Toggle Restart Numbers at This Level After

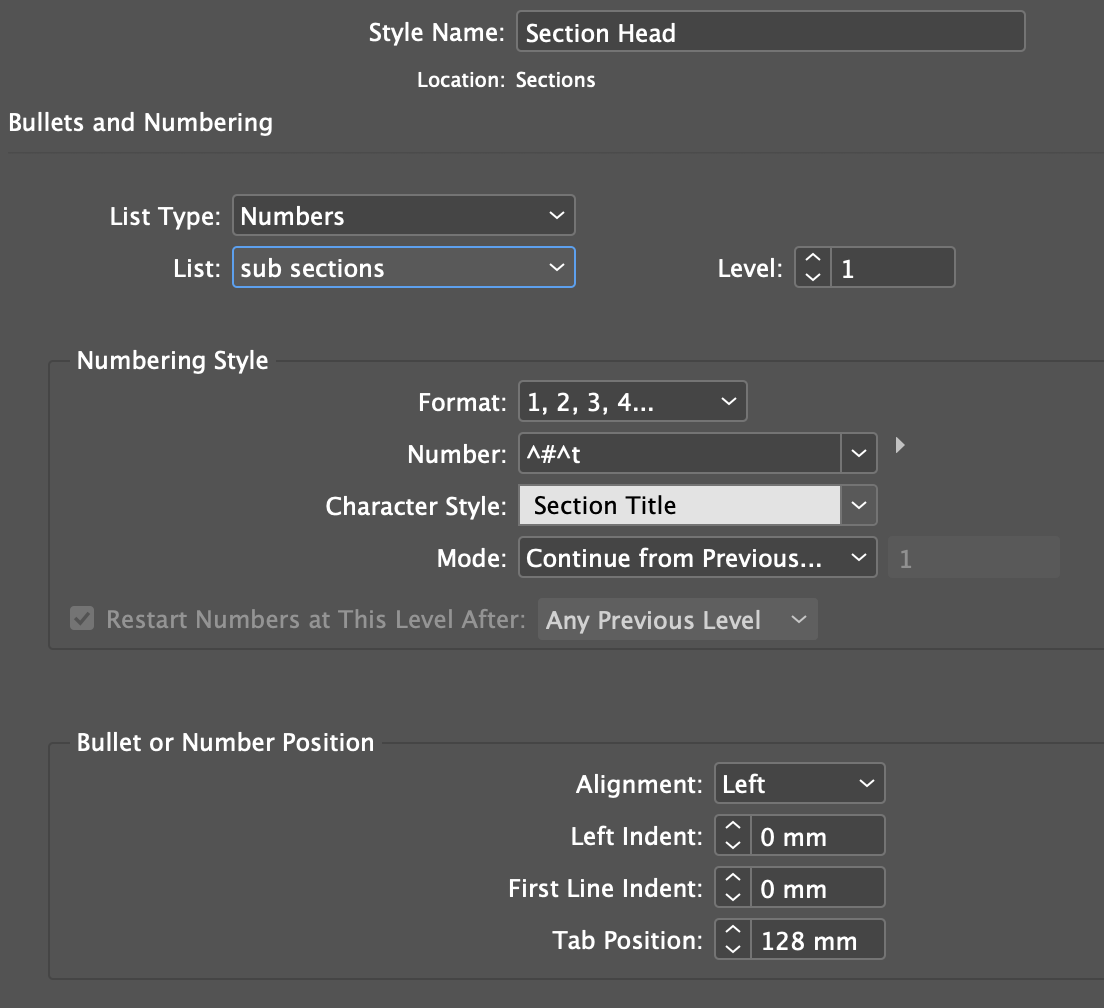pyautogui.click(x=82, y=620)
